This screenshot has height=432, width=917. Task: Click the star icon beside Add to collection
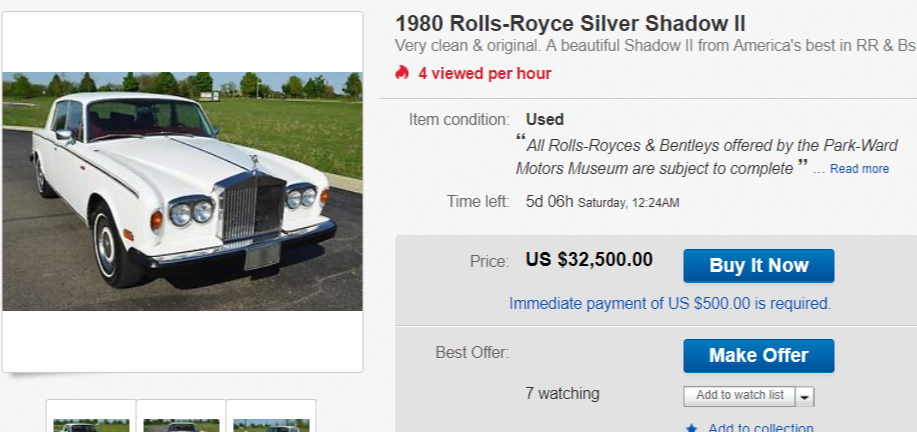(x=691, y=428)
